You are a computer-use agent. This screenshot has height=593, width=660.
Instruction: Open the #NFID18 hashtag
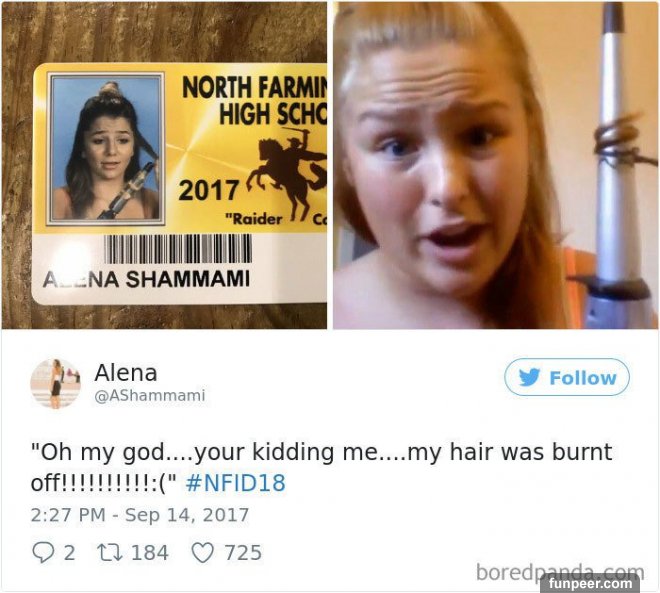(235, 483)
